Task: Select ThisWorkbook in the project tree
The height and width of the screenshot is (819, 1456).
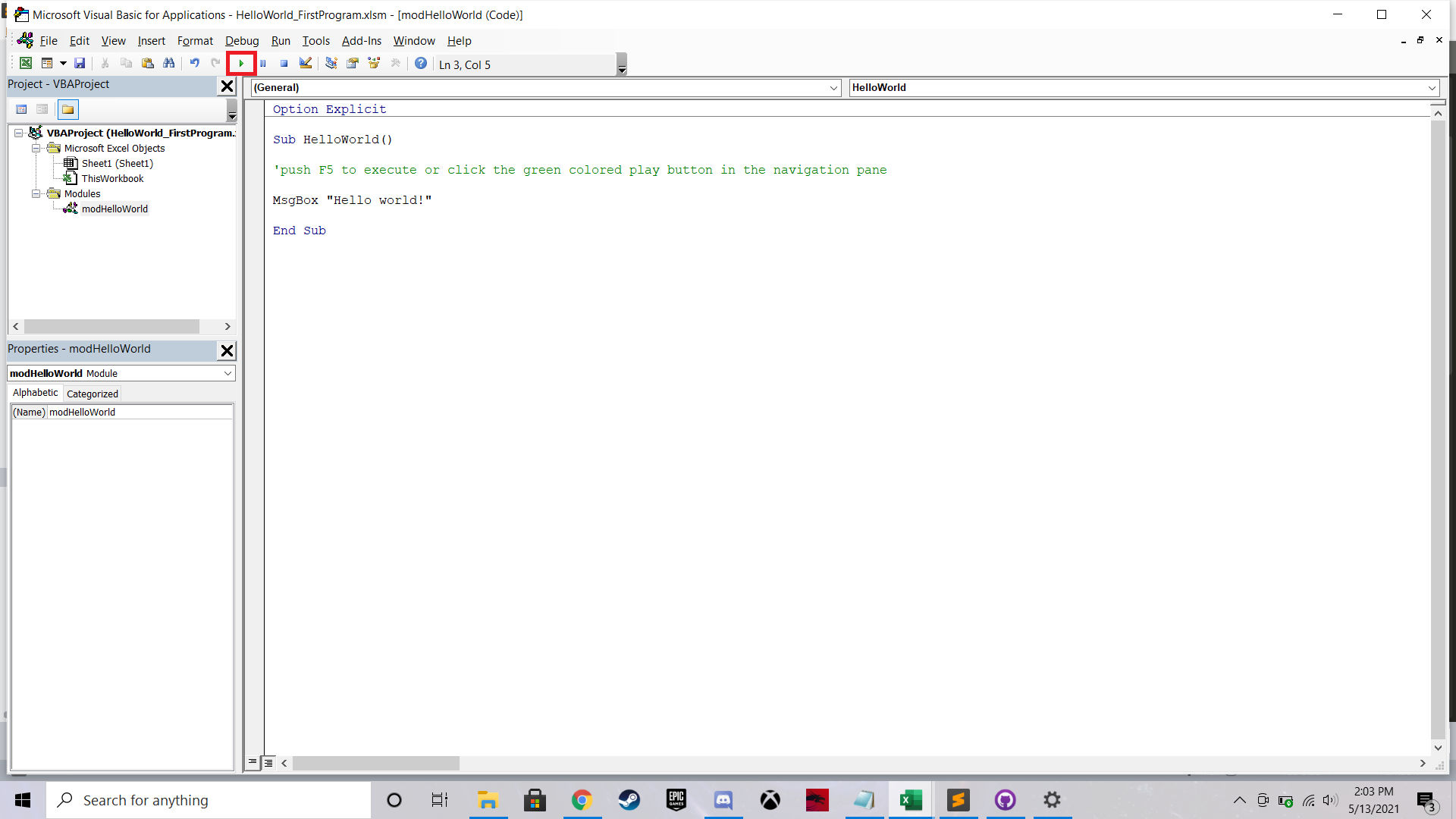Action: tap(112, 178)
